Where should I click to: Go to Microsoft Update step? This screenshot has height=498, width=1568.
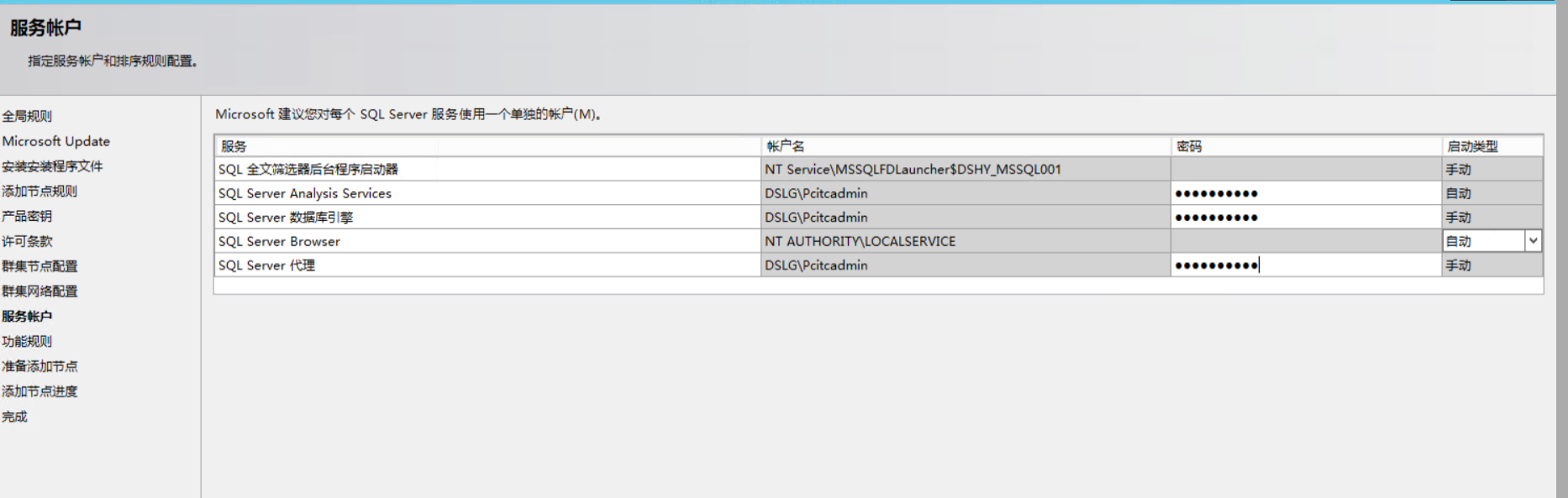(56, 141)
